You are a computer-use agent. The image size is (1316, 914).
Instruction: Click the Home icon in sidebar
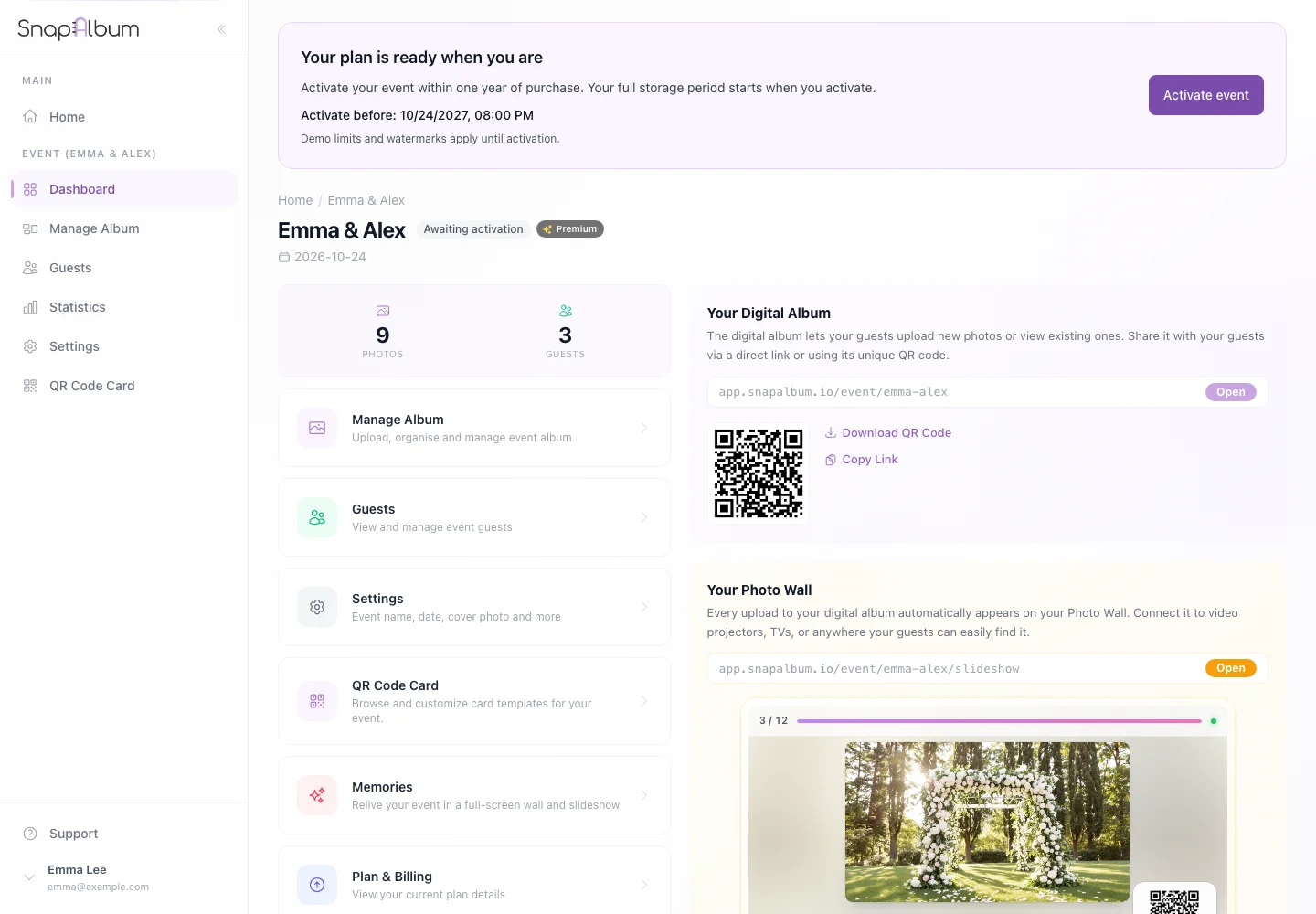pyautogui.click(x=30, y=117)
